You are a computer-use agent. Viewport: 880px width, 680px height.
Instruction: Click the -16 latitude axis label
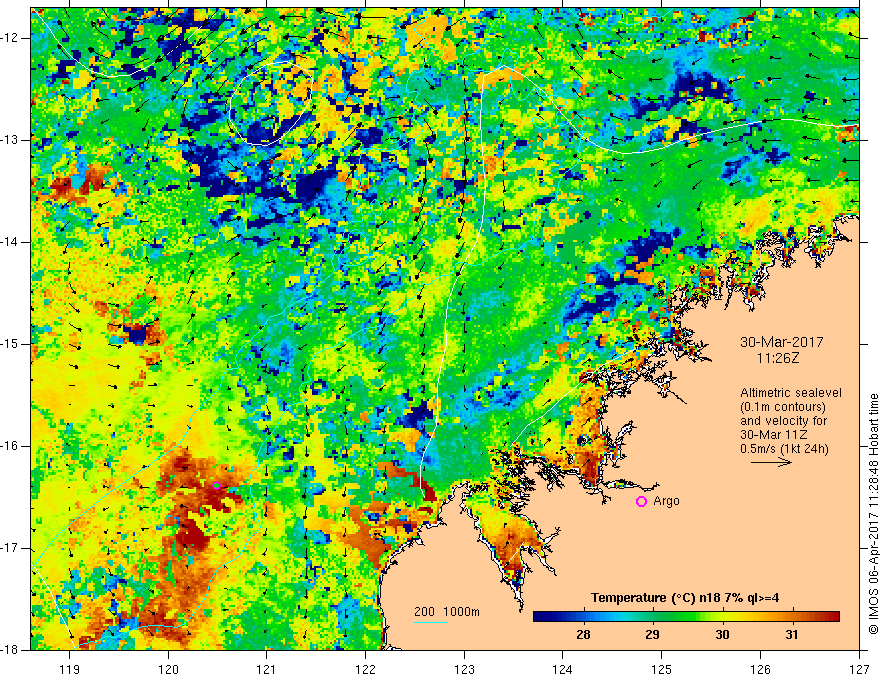(10, 446)
